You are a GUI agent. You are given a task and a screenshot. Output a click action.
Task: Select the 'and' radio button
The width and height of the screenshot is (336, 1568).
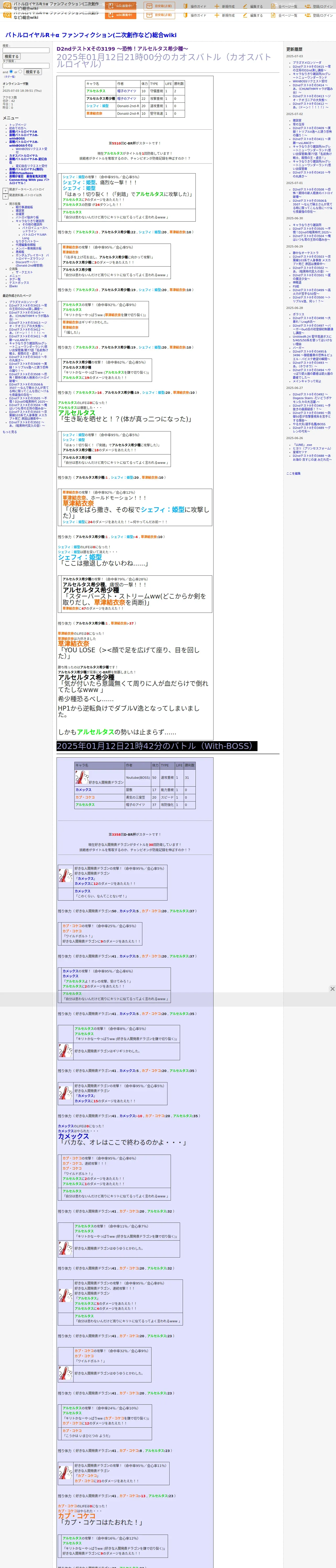click(12, 72)
